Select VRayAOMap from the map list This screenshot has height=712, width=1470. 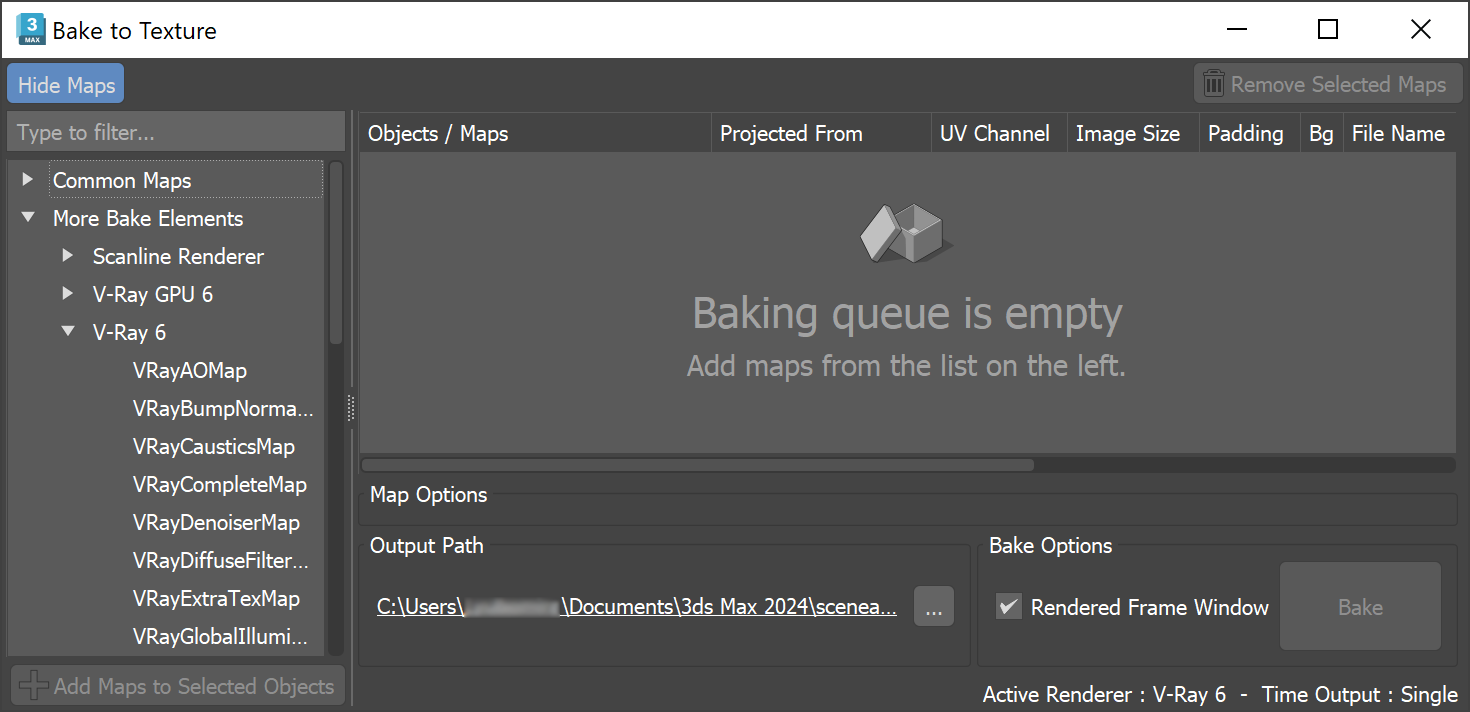189,370
